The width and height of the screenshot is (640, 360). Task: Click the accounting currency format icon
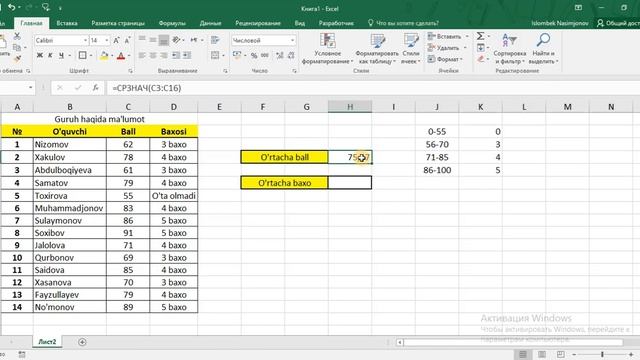pyautogui.click(x=237, y=55)
